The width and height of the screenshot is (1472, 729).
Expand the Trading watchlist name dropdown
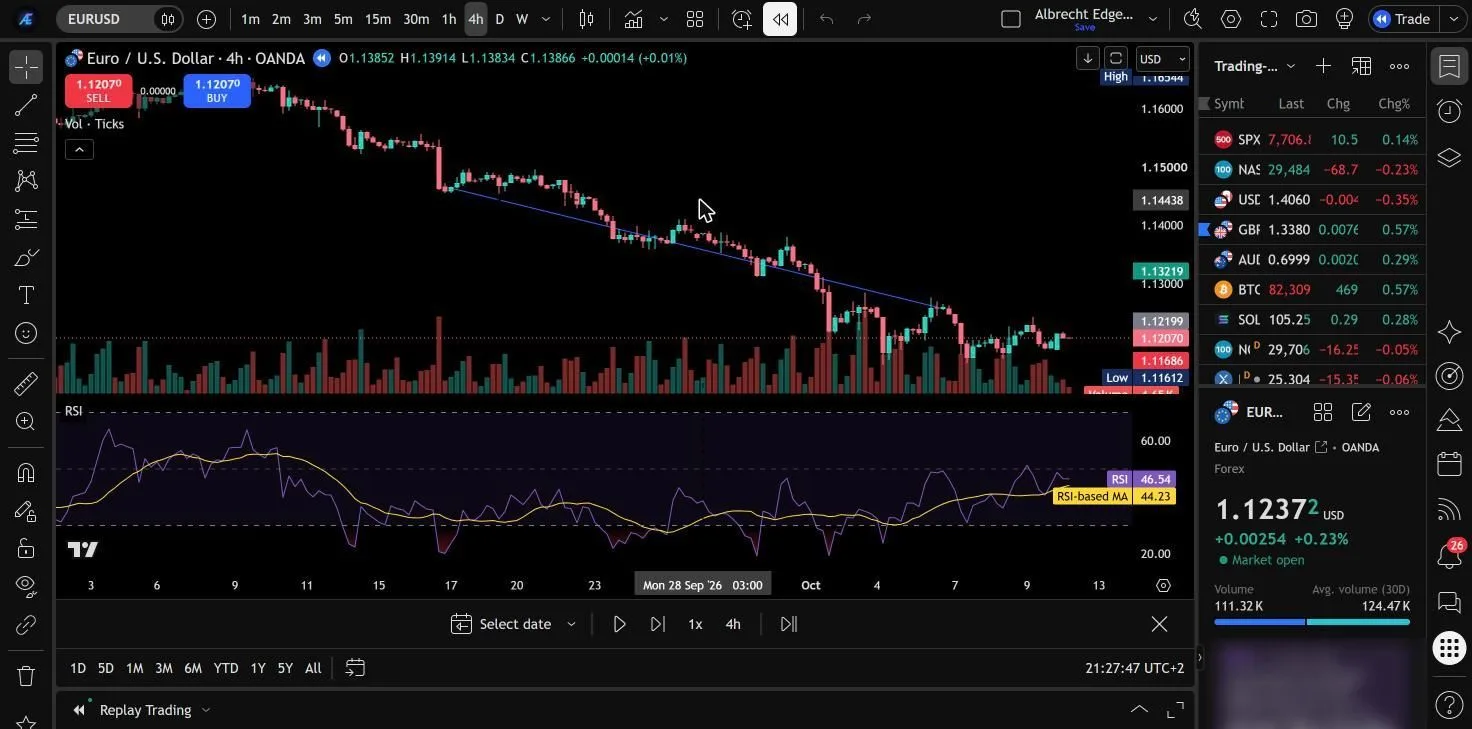[x=1255, y=66]
